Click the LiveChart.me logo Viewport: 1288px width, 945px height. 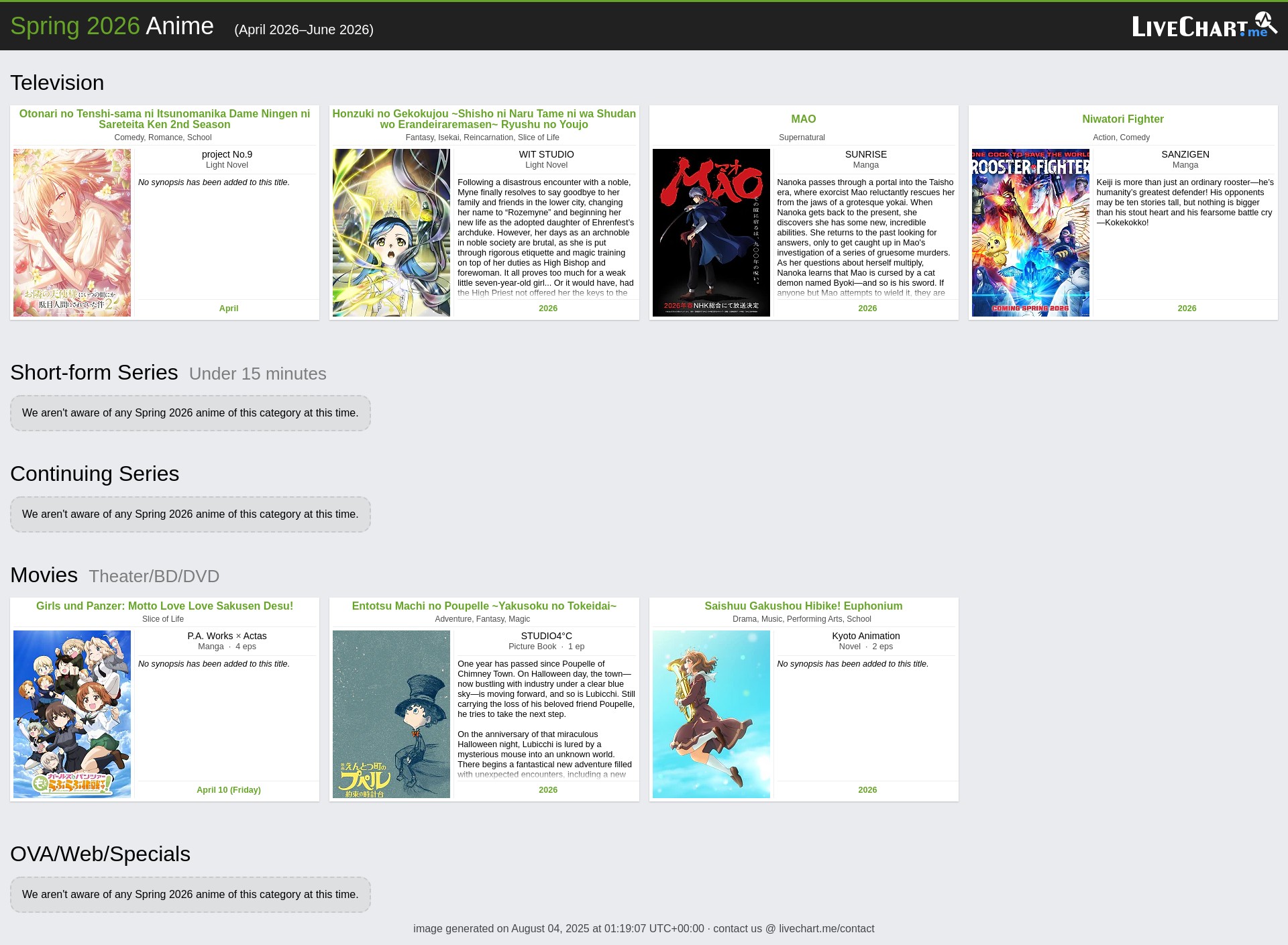(x=1204, y=25)
